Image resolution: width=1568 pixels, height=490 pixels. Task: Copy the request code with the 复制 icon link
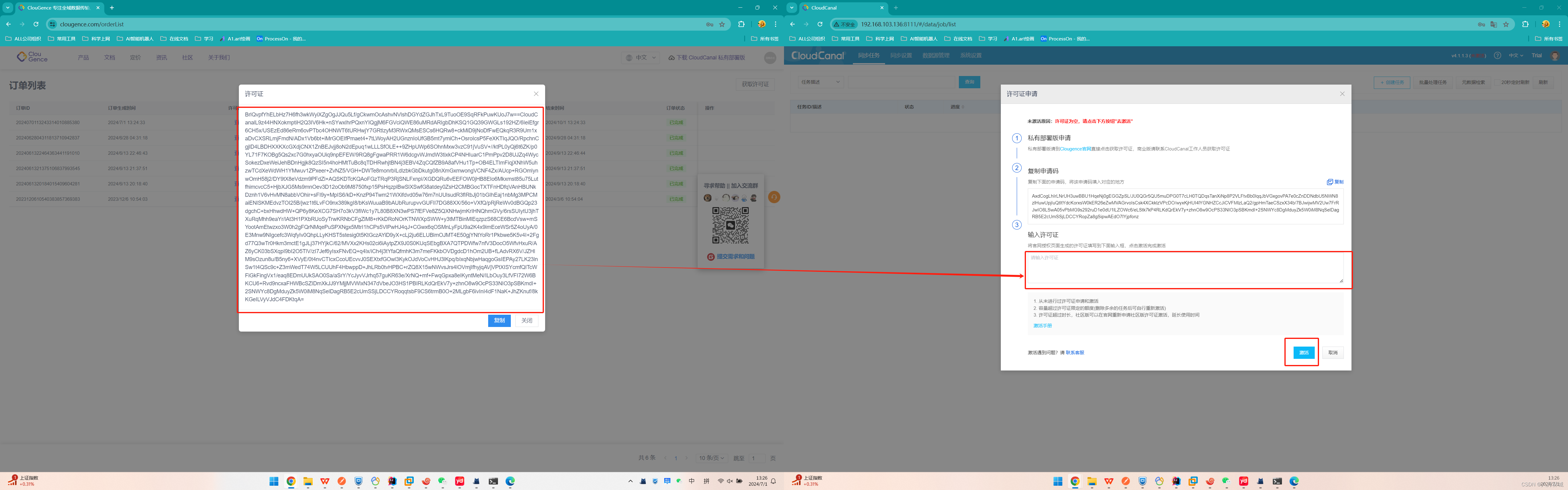point(1335,182)
